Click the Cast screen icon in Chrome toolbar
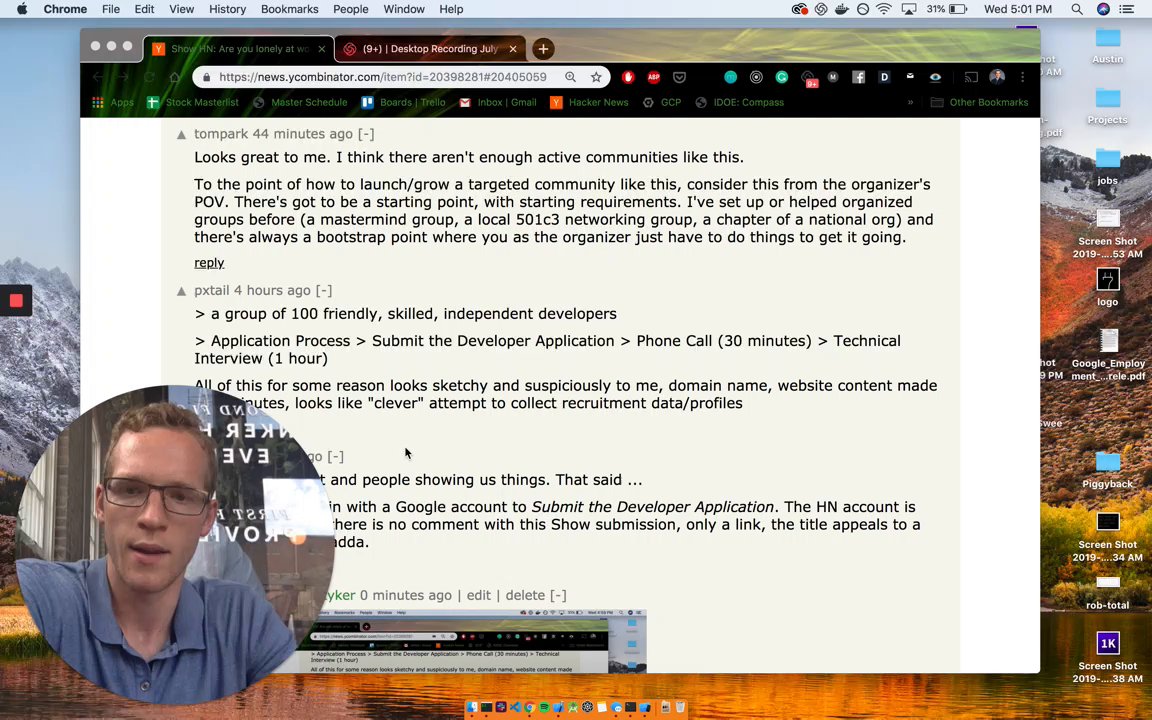The height and width of the screenshot is (720, 1152). (x=971, y=76)
